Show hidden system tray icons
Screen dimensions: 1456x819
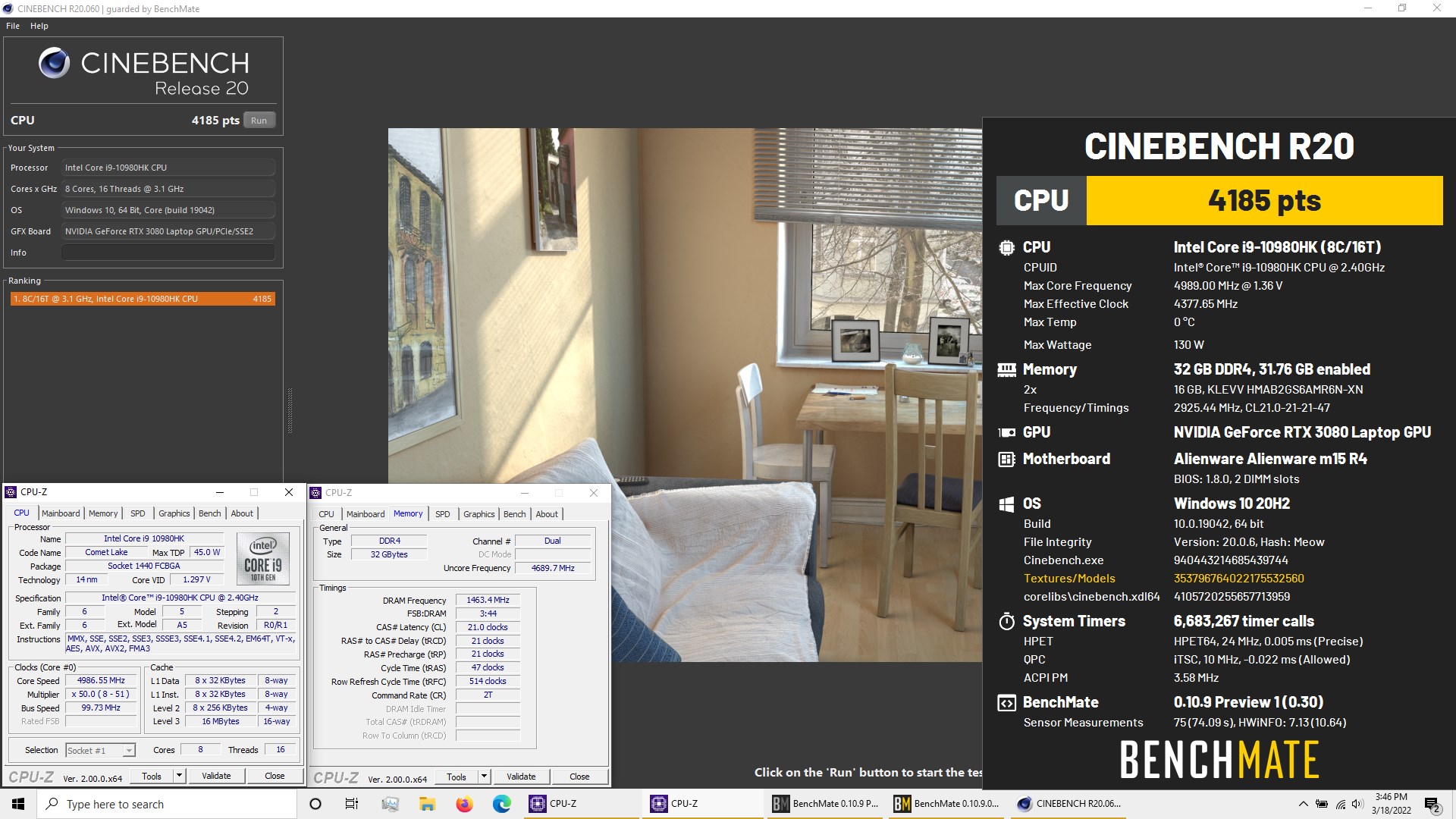coord(1303,804)
